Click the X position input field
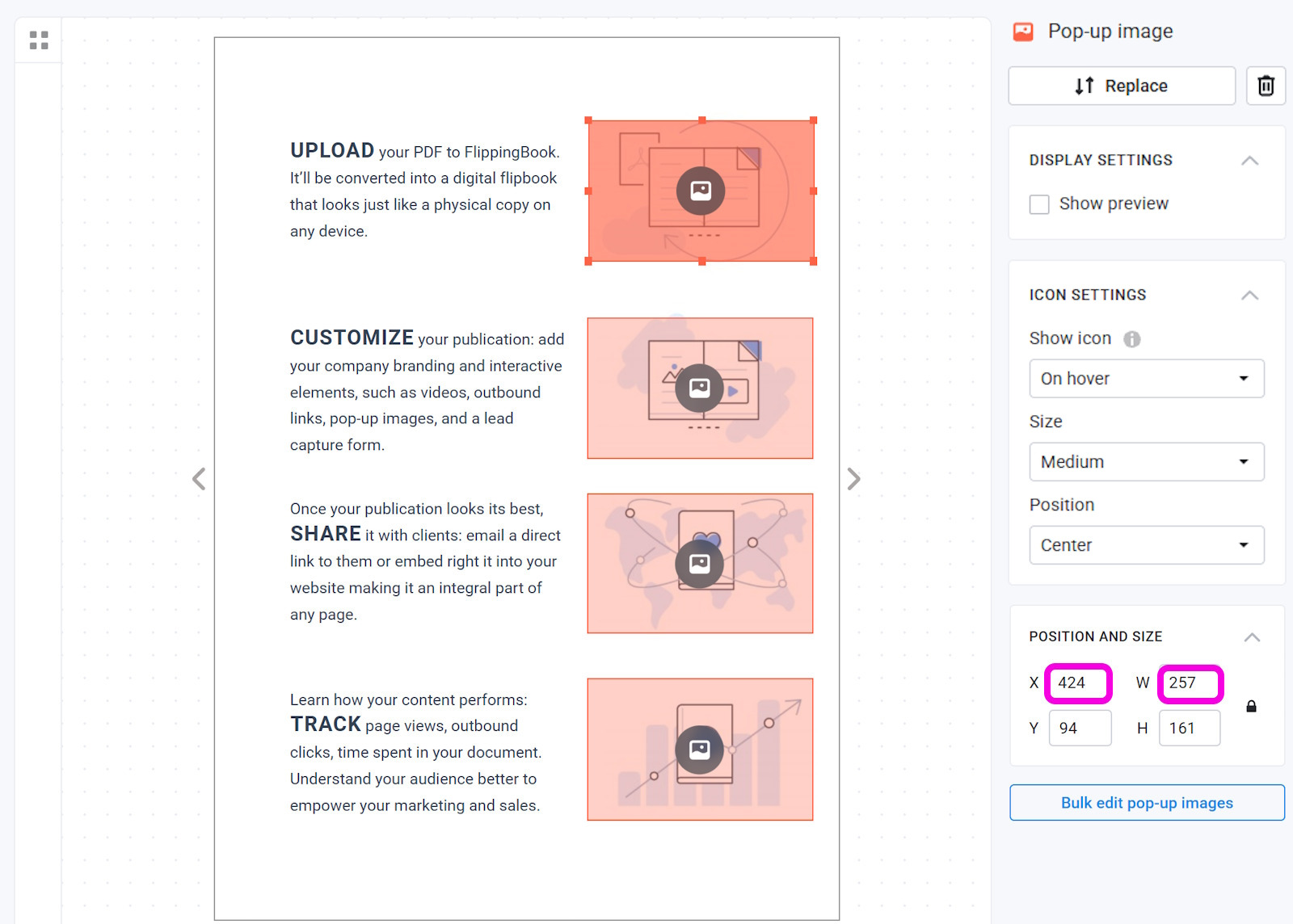Viewport: 1293px width, 924px height. point(1079,683)
